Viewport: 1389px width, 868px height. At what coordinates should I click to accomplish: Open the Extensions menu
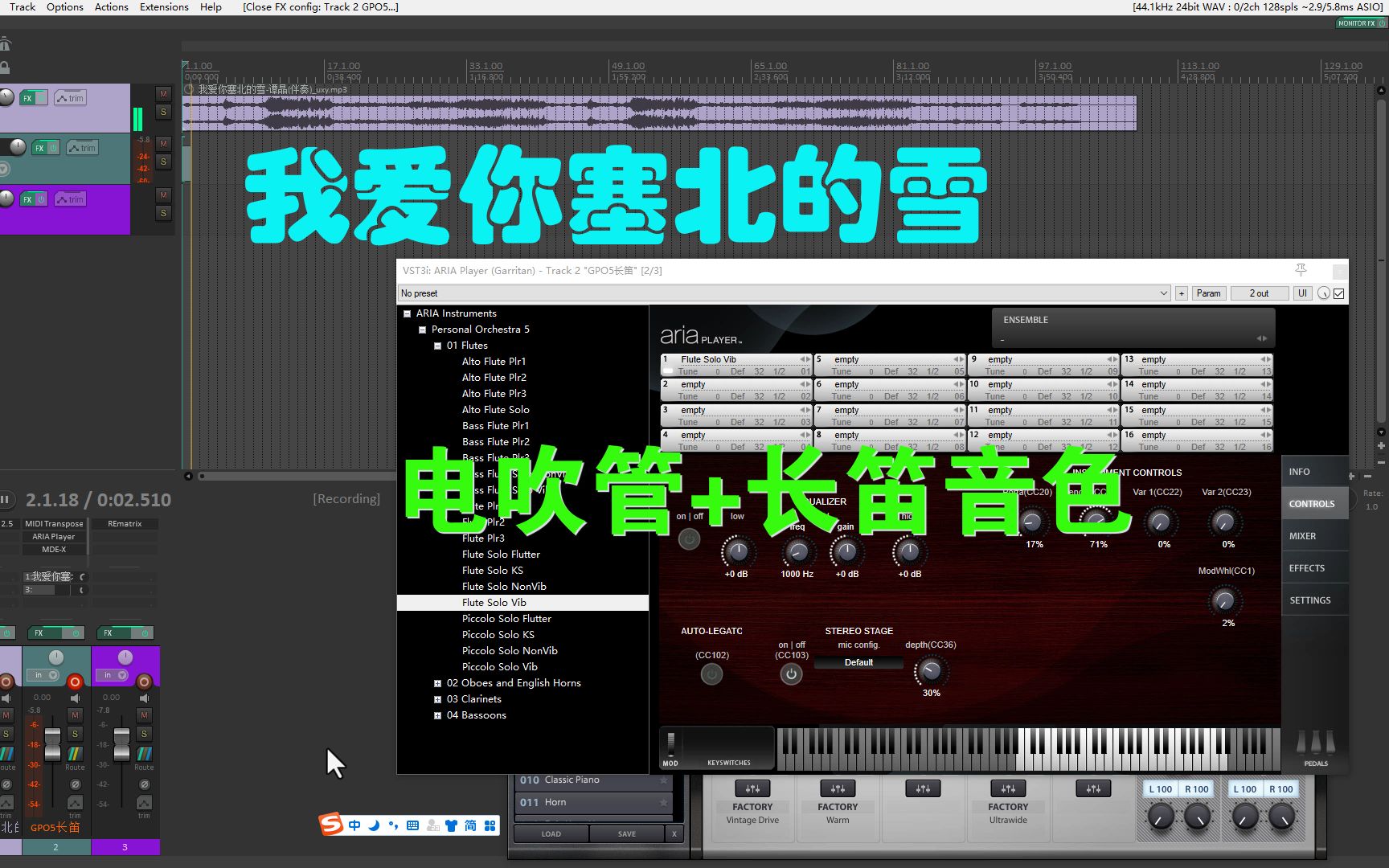pyautogui.click(x=164, y=6)
